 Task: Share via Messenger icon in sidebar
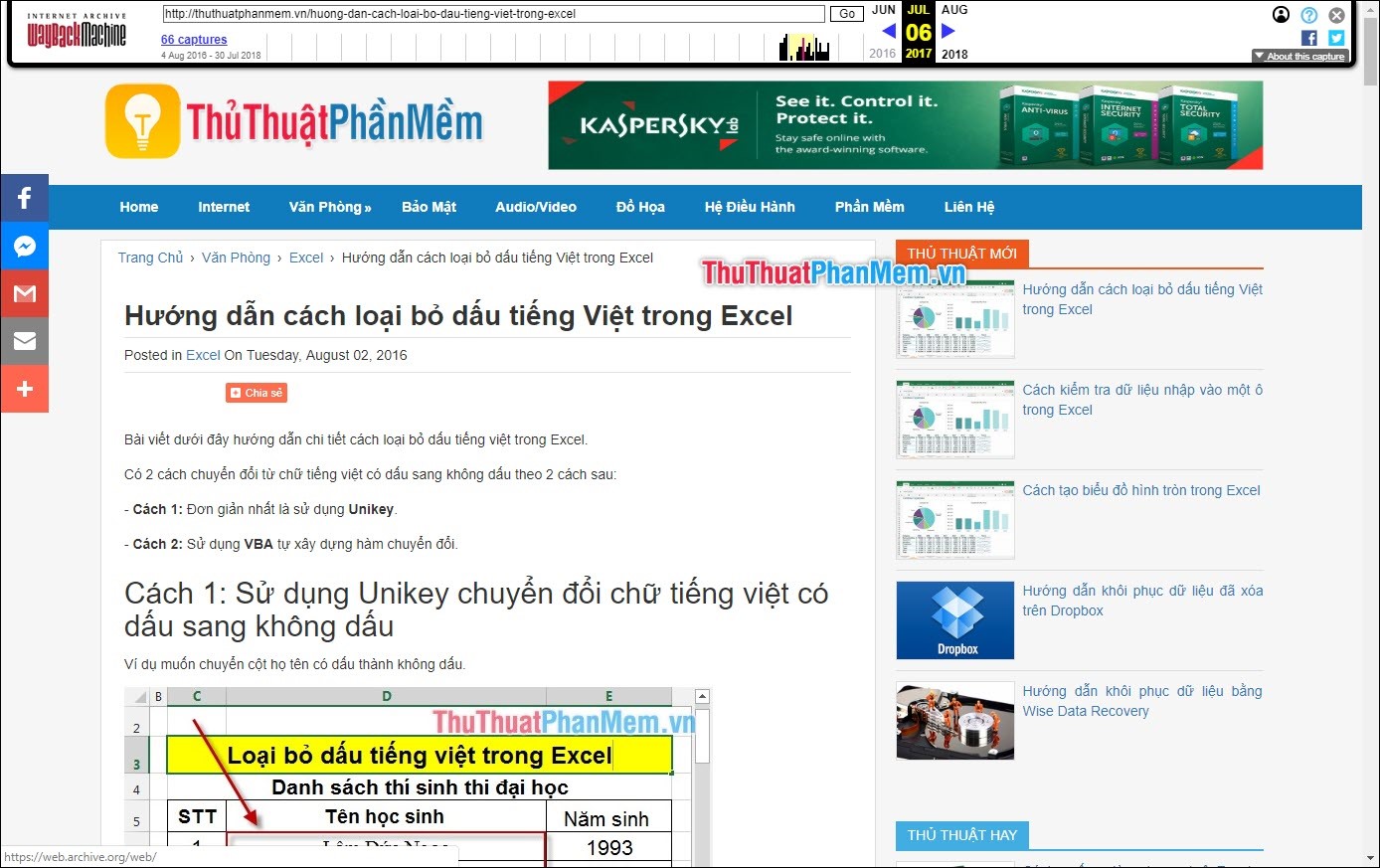(x=25, y=246)
